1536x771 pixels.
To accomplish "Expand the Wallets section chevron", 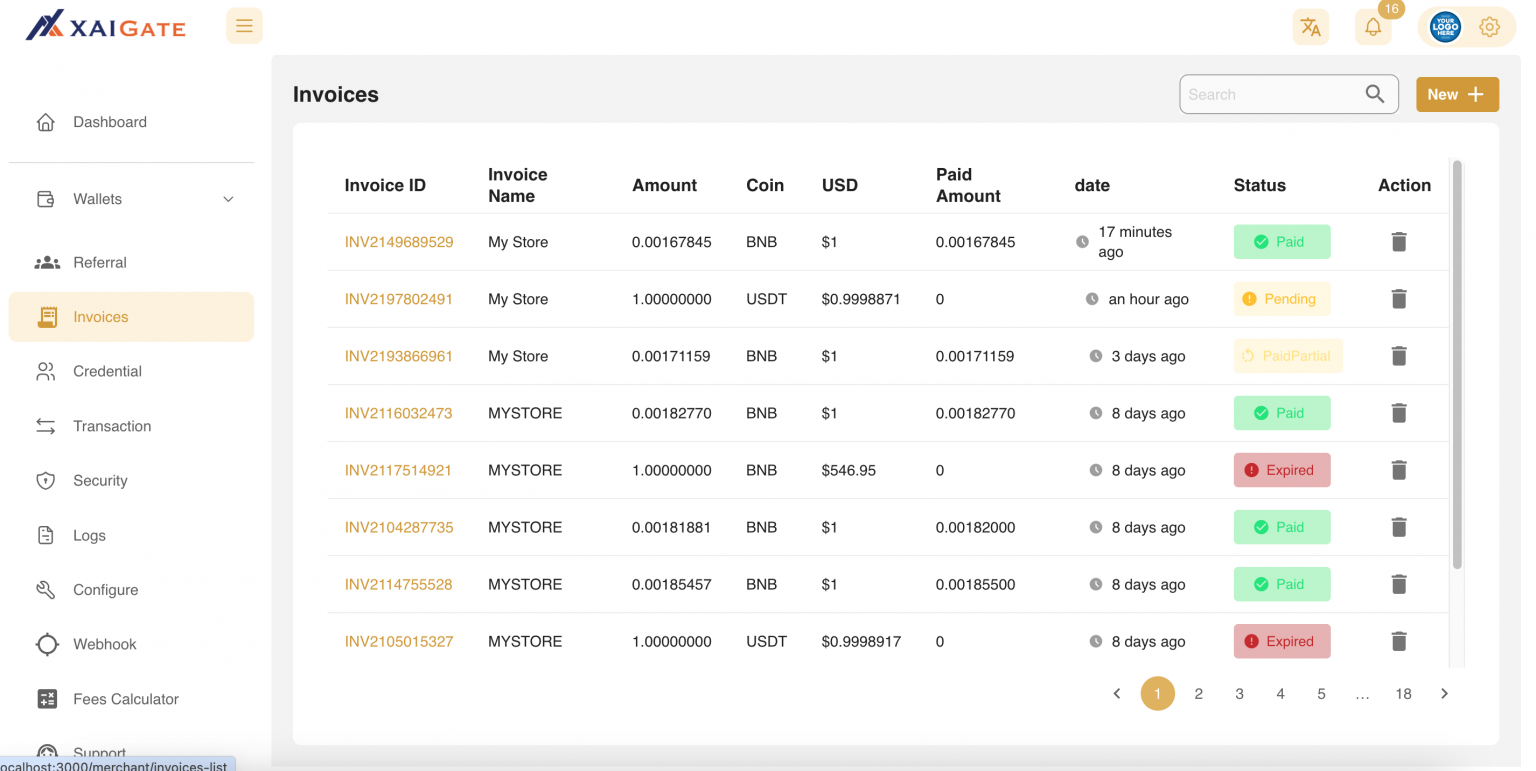I will pos(228,198).
